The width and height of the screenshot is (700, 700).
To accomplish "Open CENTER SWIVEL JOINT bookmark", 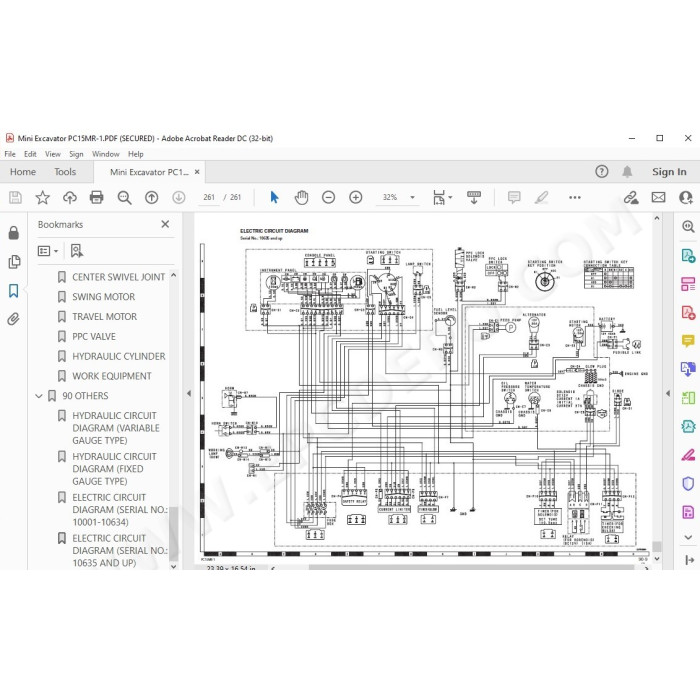I will [118, 277].
